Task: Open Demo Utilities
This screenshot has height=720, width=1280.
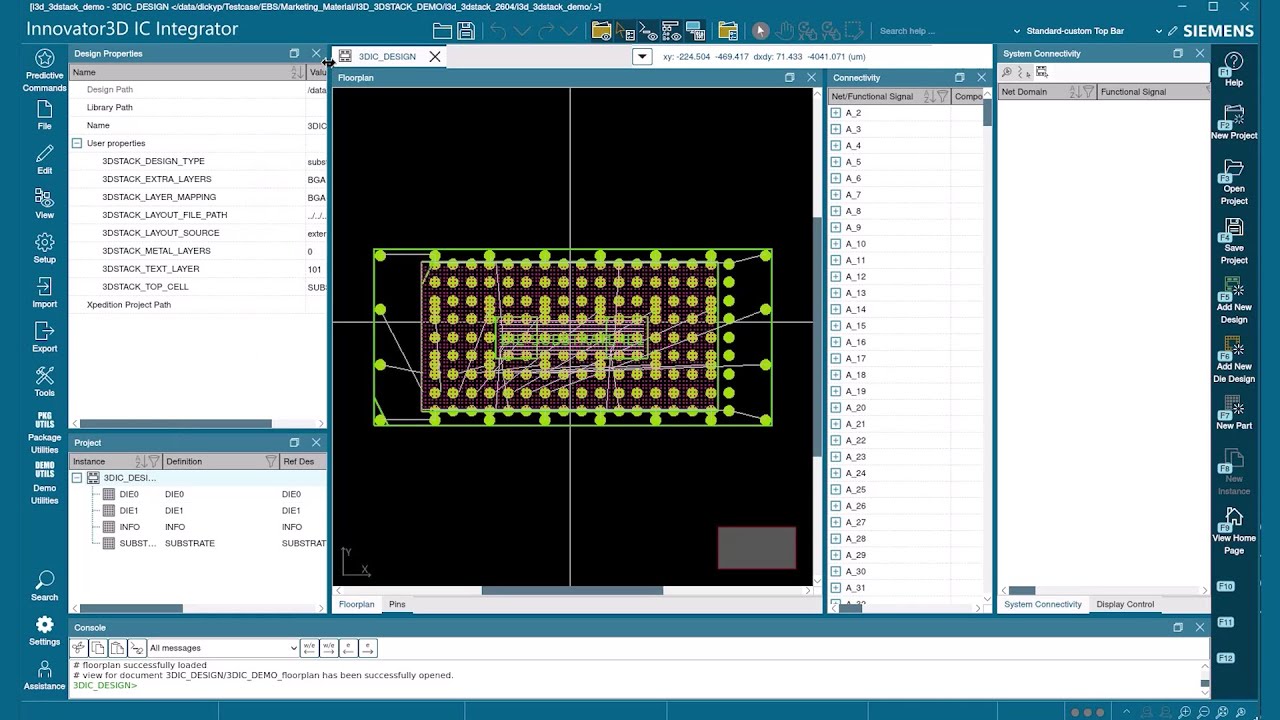Action: pos(44,483)
